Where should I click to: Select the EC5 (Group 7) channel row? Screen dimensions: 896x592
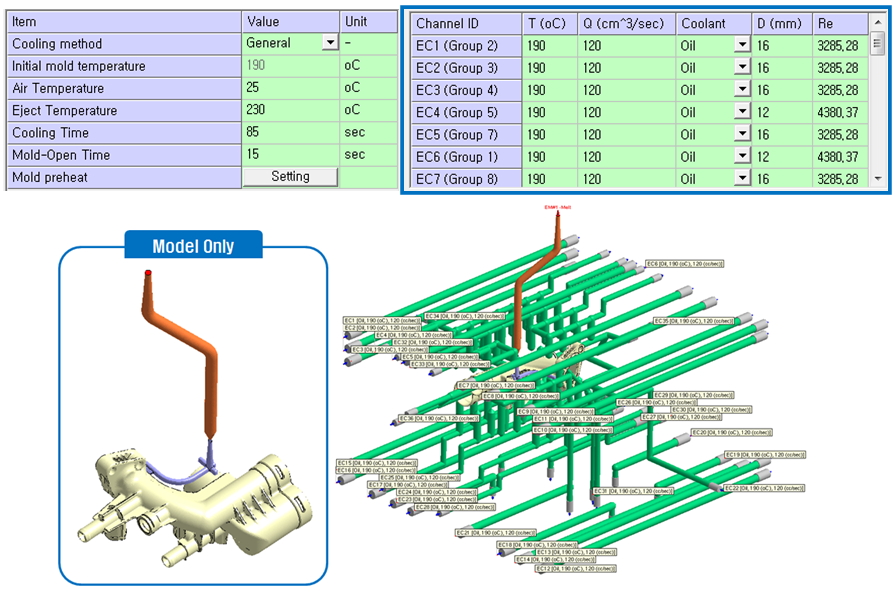(639, 135)
